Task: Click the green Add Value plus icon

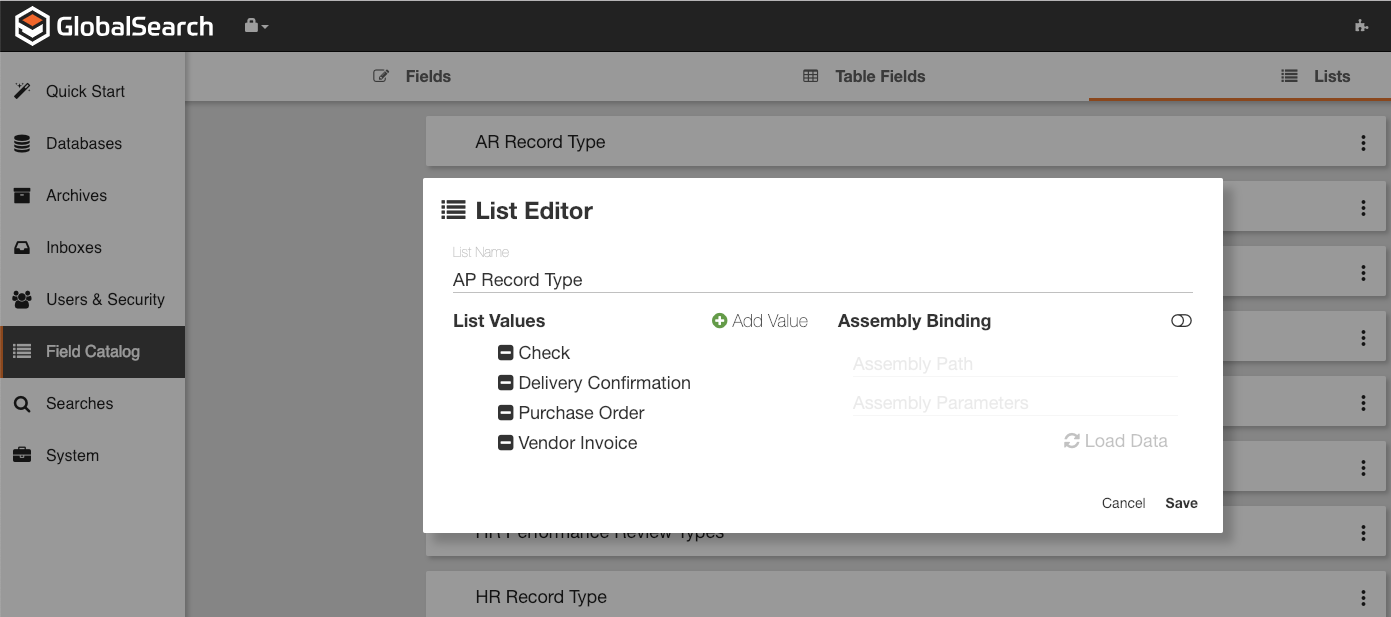Action: tap(719, 321)
